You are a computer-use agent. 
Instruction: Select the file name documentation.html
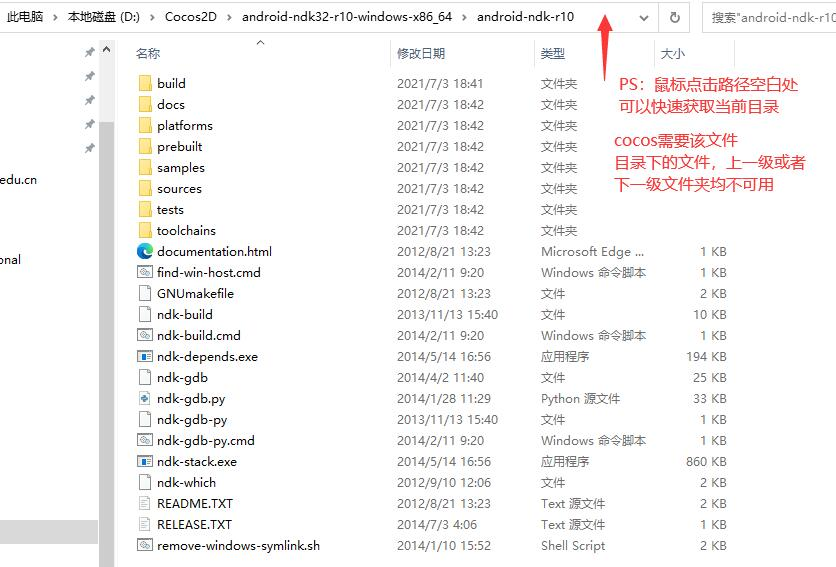pos(214,252)
